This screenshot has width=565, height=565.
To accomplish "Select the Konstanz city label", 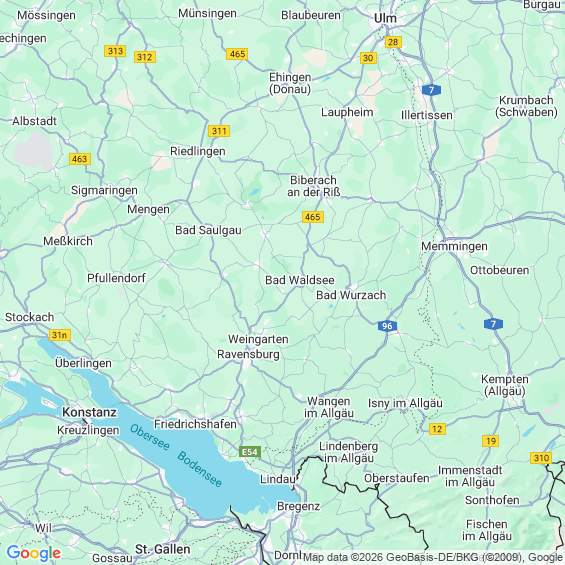I will click(x=90, y=412).
